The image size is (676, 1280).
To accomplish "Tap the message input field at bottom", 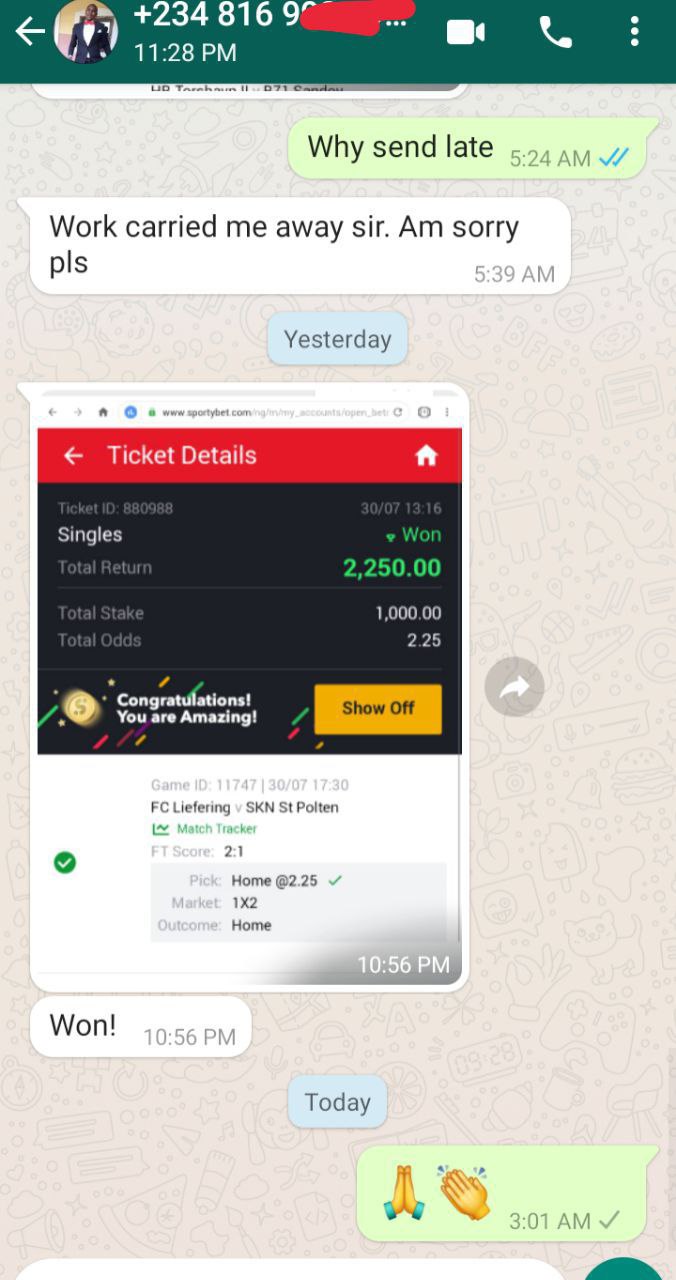I will coord(290,1269).
